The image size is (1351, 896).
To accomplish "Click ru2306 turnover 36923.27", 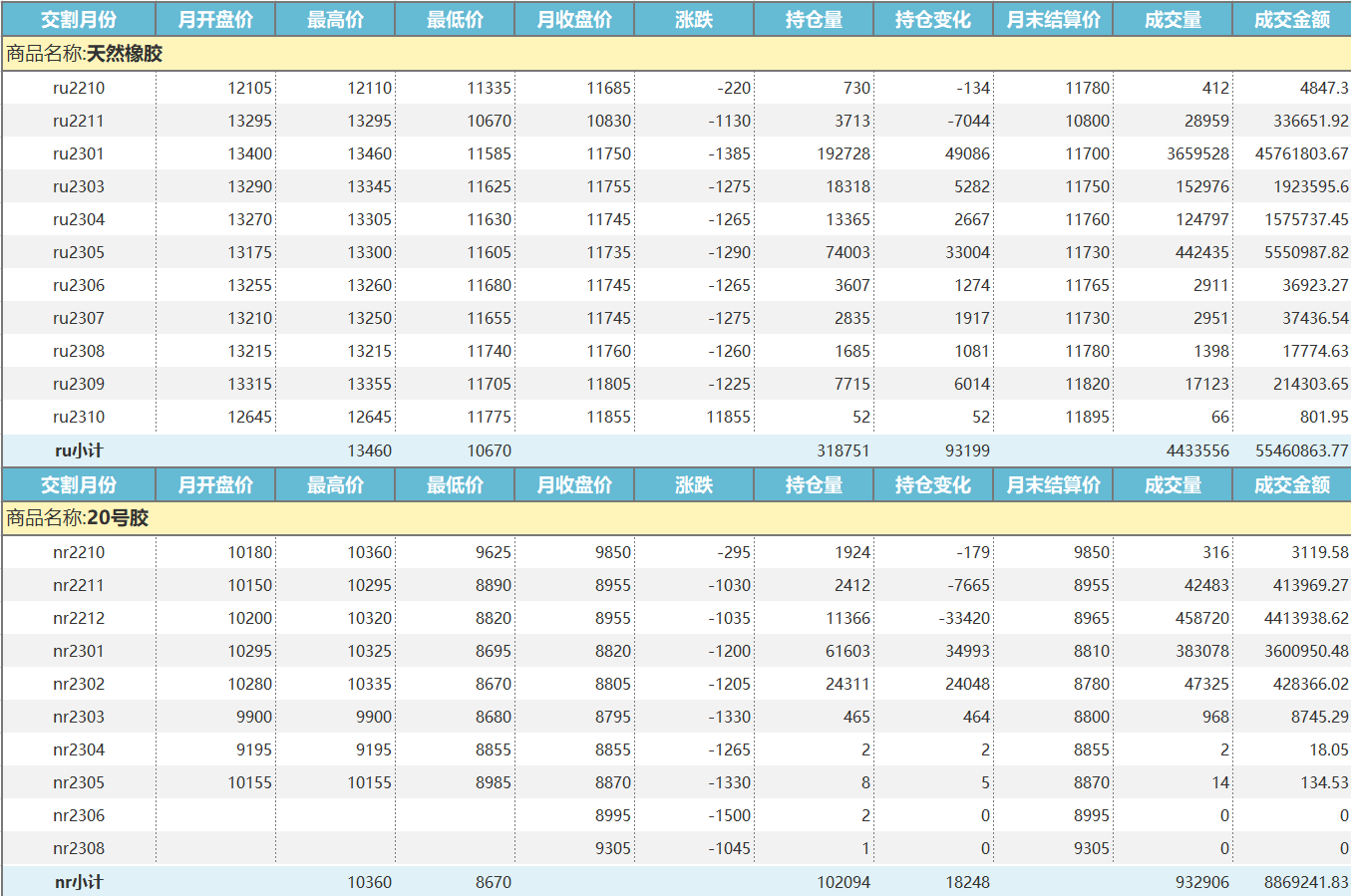I will point(1315,285).
